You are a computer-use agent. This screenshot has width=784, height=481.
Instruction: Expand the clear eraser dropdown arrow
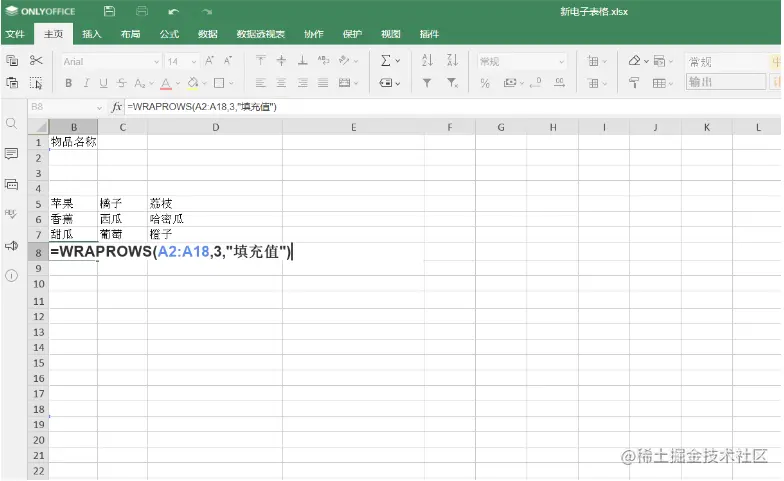(646, 62)
